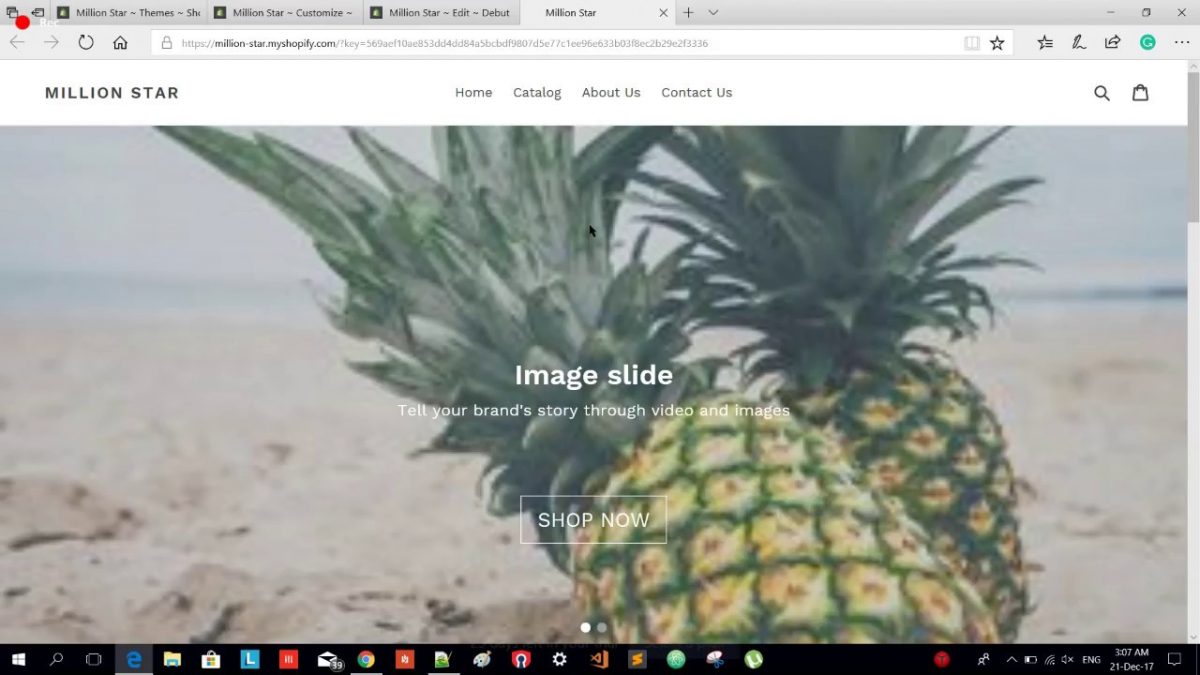Open the Favorites hub icon
The width and height of the screenshot is (1200, 675).
(1045, 43)
